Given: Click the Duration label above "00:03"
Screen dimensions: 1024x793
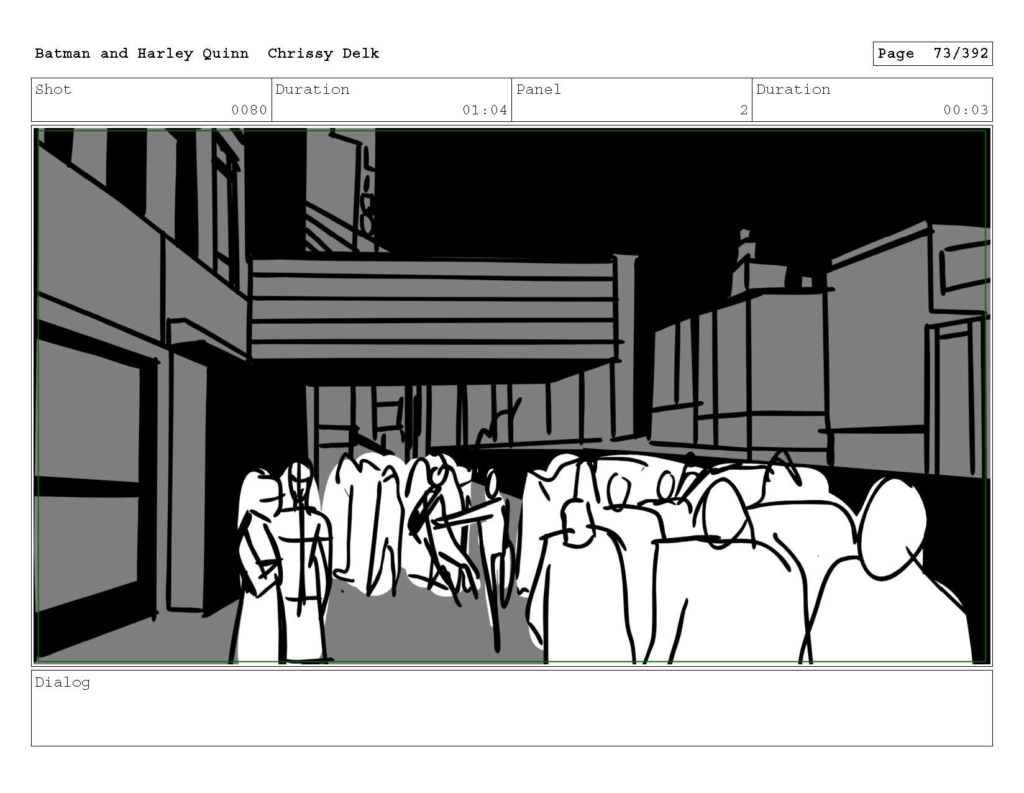Looking at the screenshot, I should [x=793, y=89].
